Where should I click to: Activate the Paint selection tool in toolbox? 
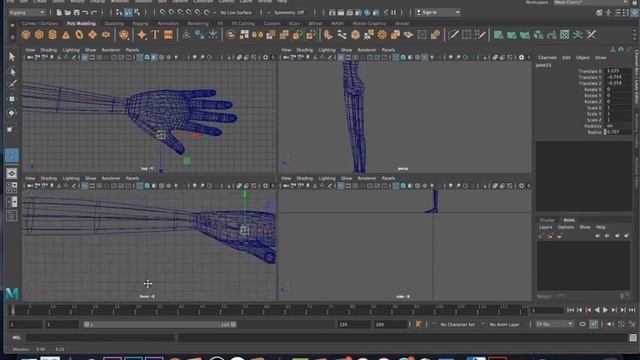[x=12, y=84]
